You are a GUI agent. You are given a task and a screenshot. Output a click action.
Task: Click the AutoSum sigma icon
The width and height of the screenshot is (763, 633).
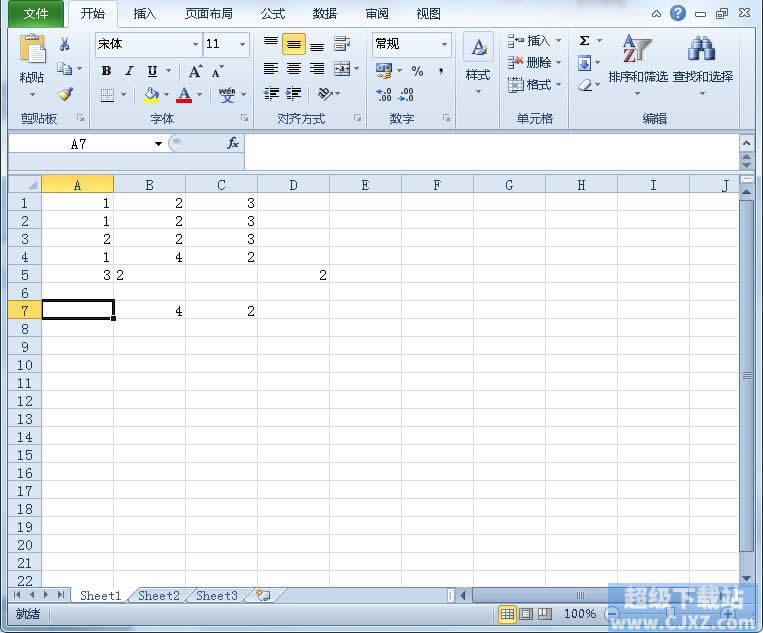click(584, 40)
